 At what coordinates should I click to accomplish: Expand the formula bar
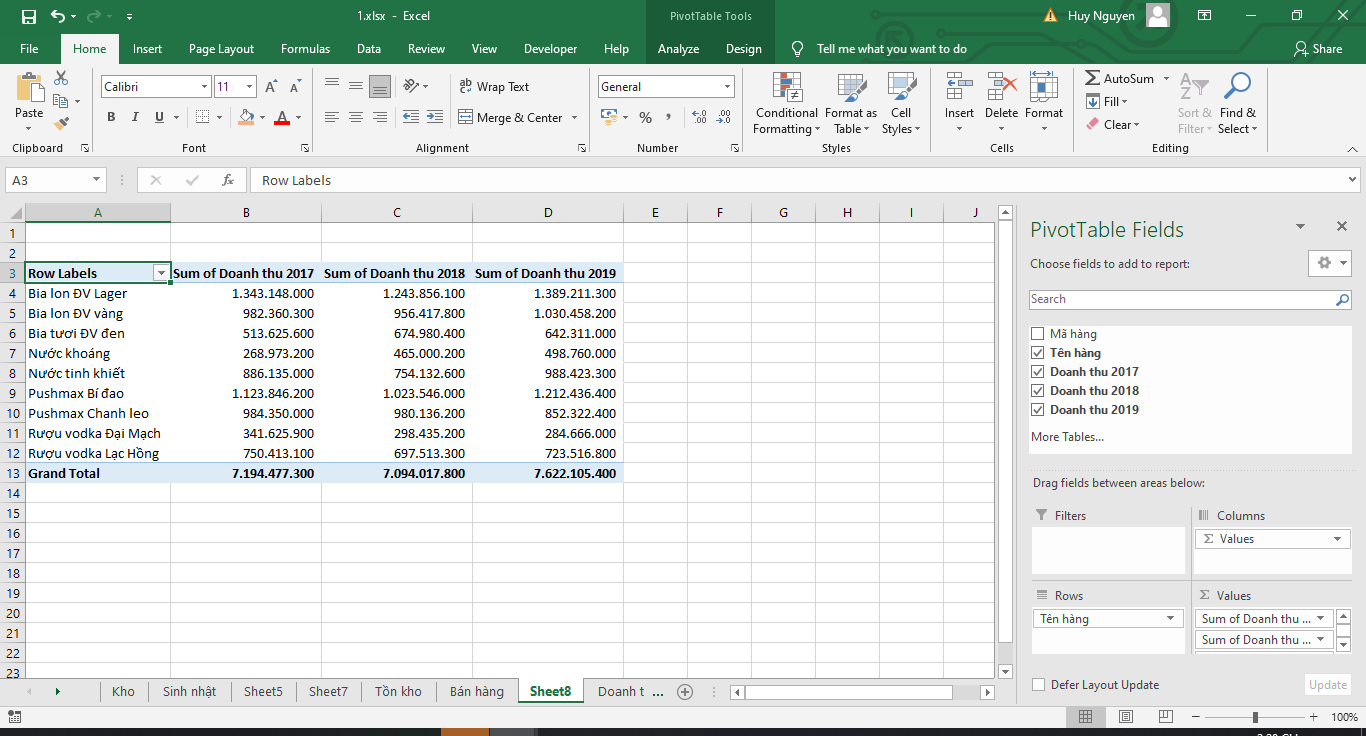tap(1352, 180)
